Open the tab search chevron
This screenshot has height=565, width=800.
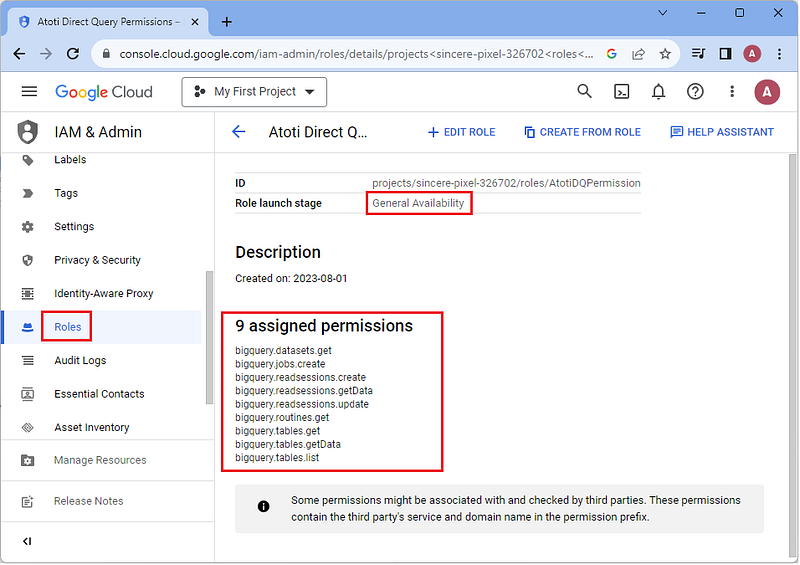pyautogui.click(x=662, y=13)
